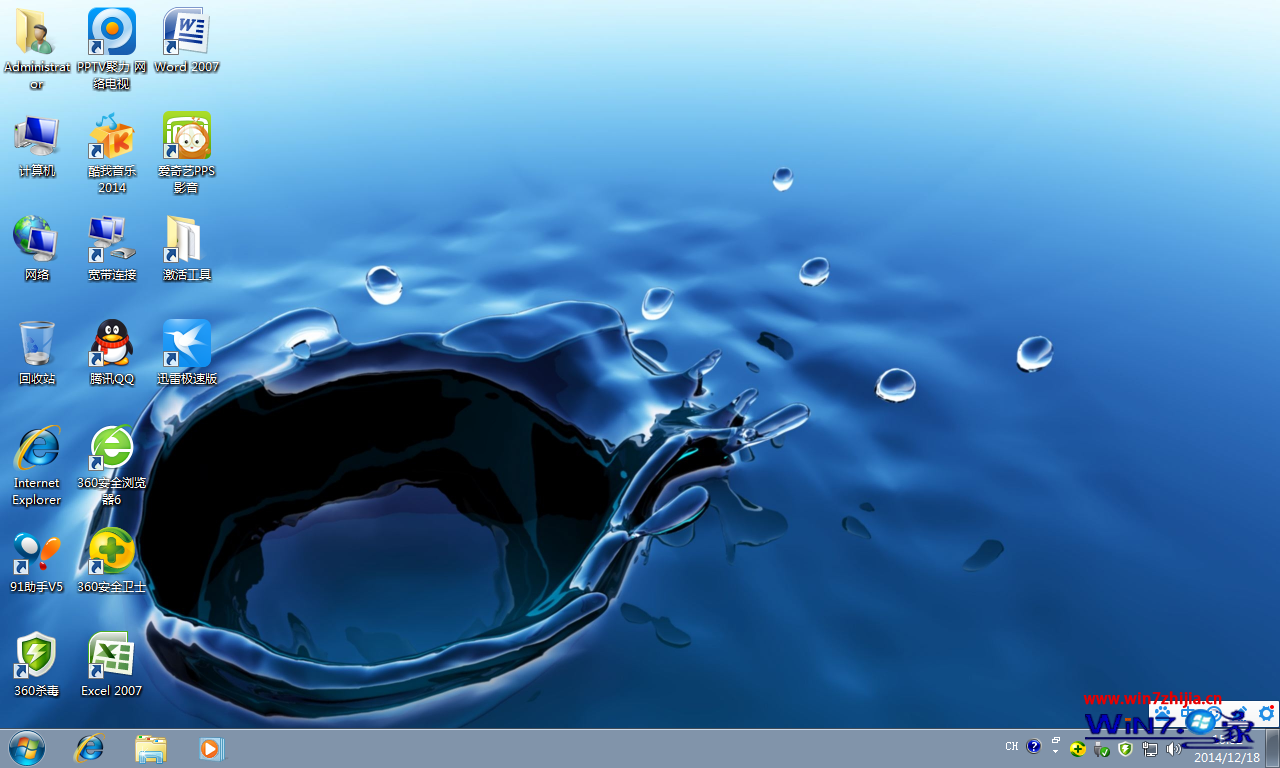This screenshot has height=768, width=1280.
Task: Open the 宽带连接 broadband connection
Action: click(x=111, y=238)
